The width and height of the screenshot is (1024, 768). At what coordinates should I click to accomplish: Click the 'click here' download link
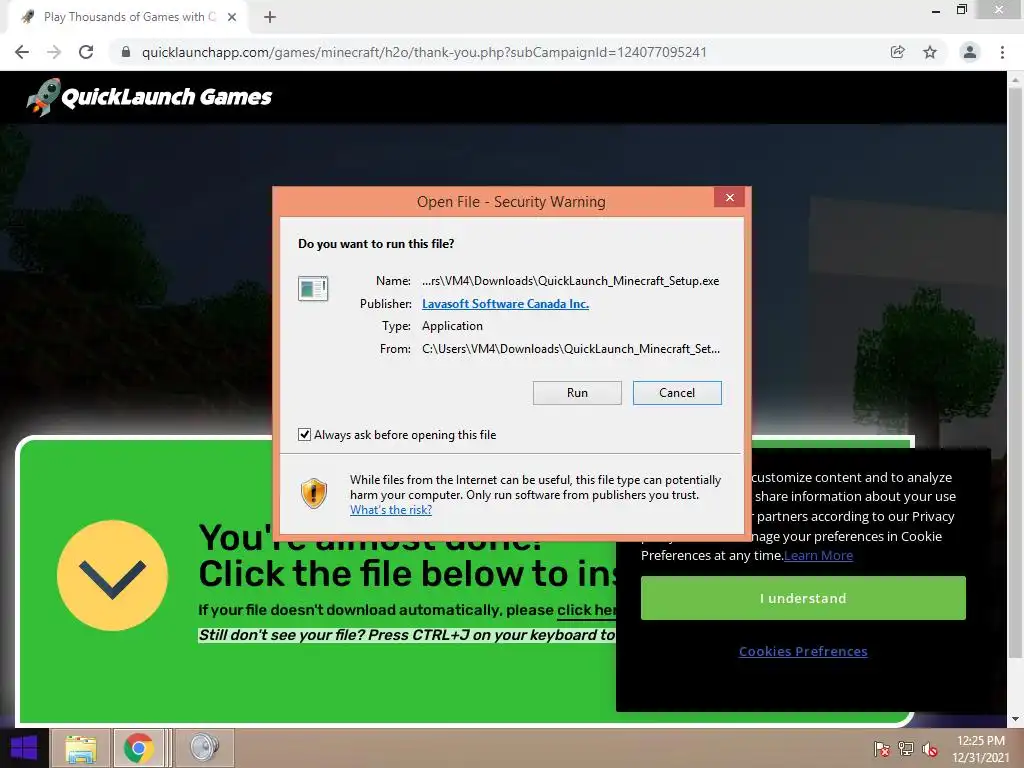(586, 610)
